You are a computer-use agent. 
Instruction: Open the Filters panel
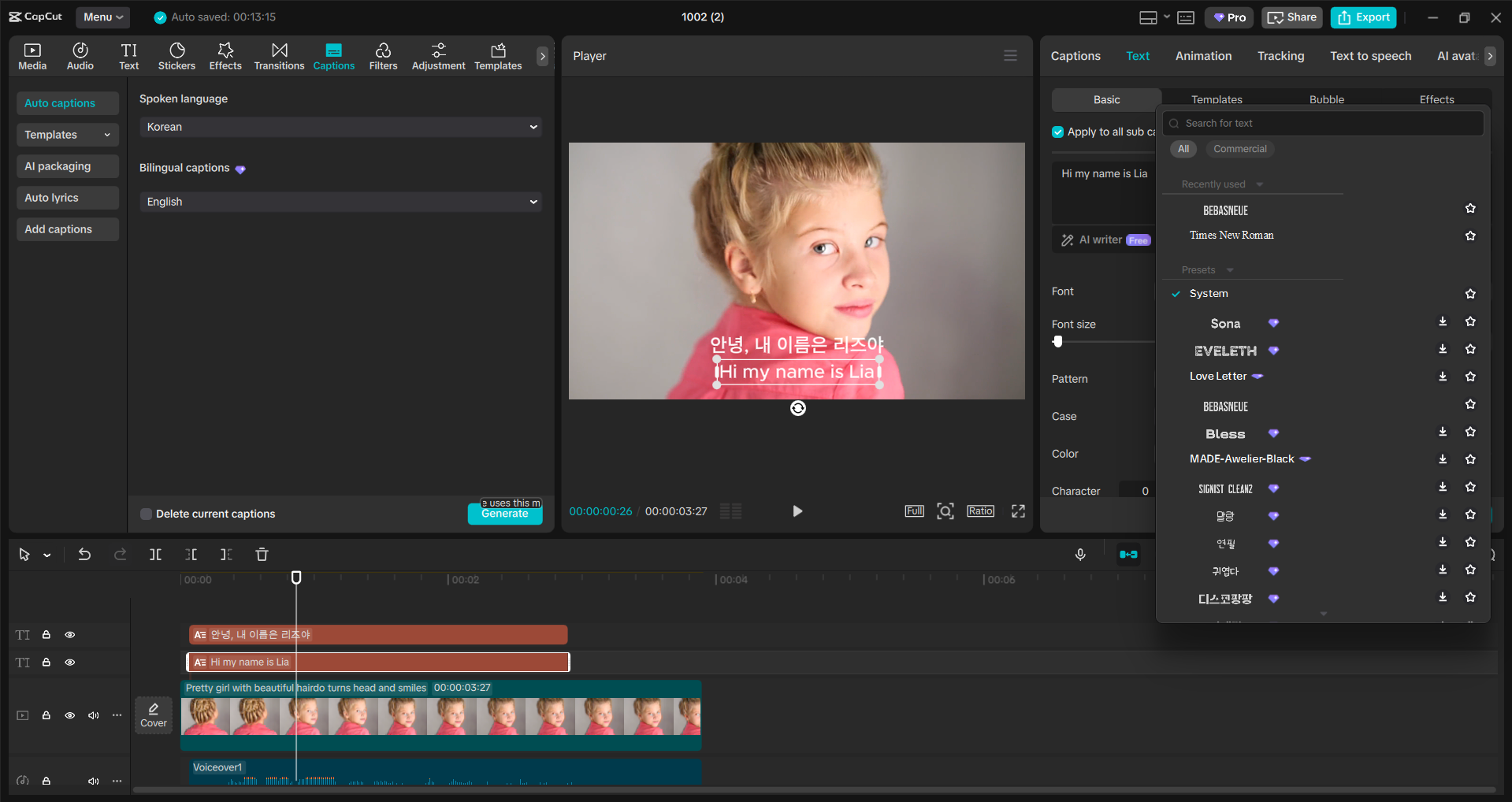tap(383, 55)
